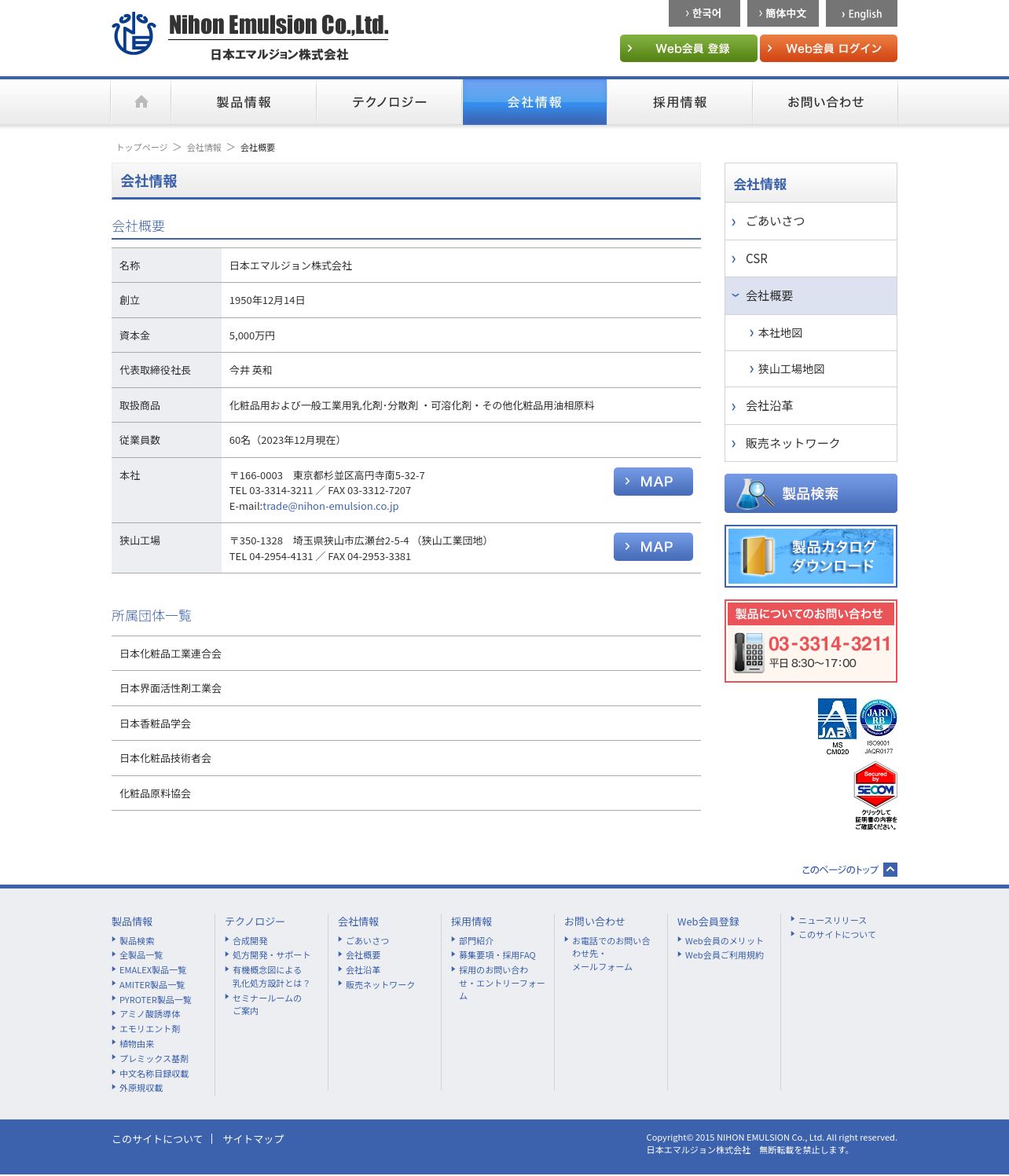1009x1176 pixels.
Task: Click the telephone inquiry banner
Action: pyautogui.click(x=810, y=641)
